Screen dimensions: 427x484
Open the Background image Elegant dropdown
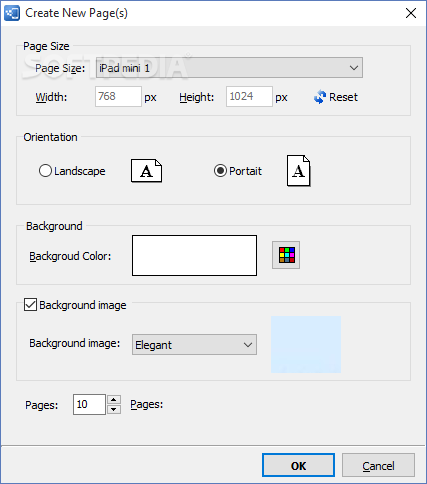coord(194,345)
